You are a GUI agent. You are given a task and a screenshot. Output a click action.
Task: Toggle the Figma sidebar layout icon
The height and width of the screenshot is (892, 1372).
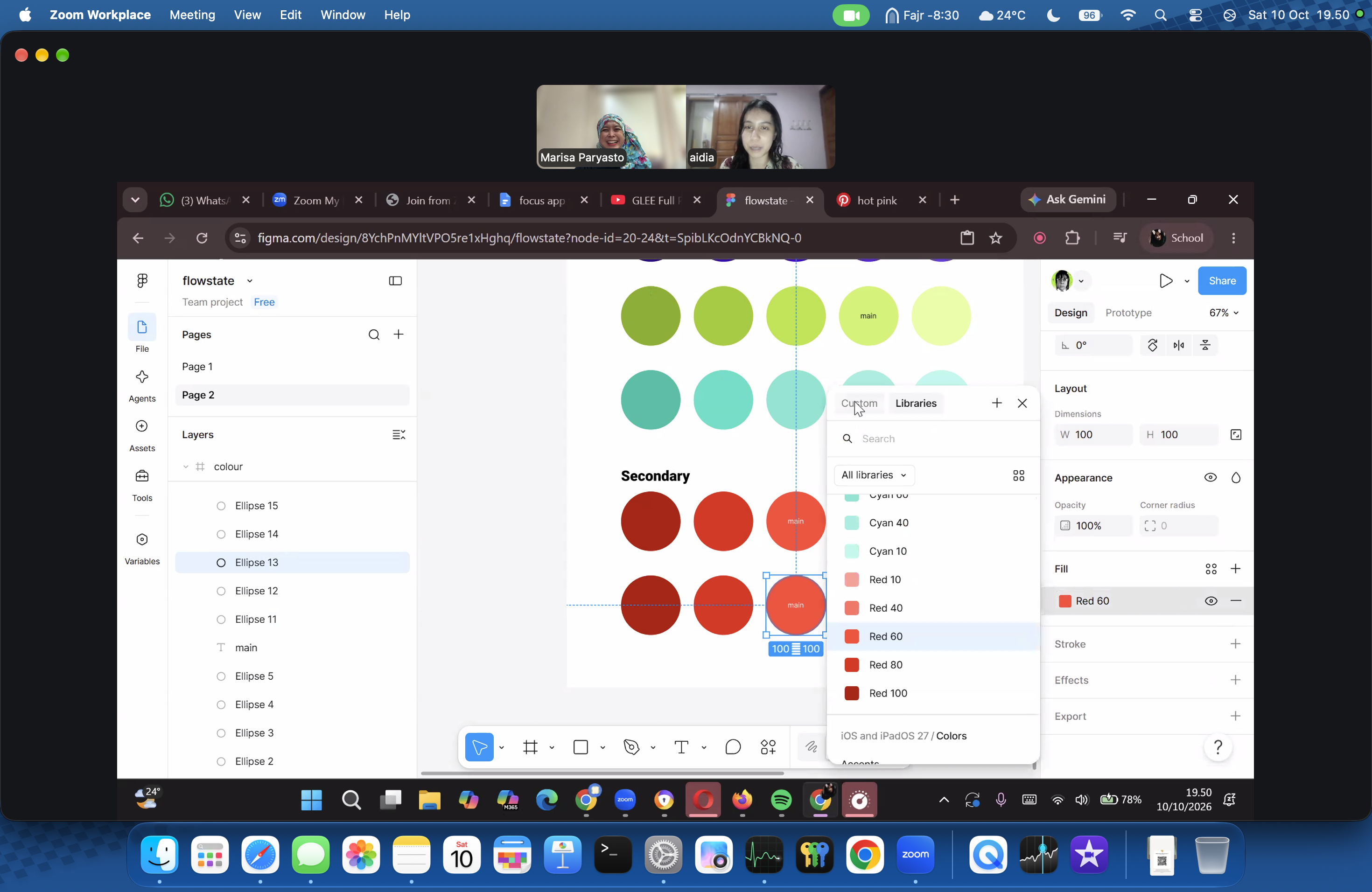click(x=395, y=281)
